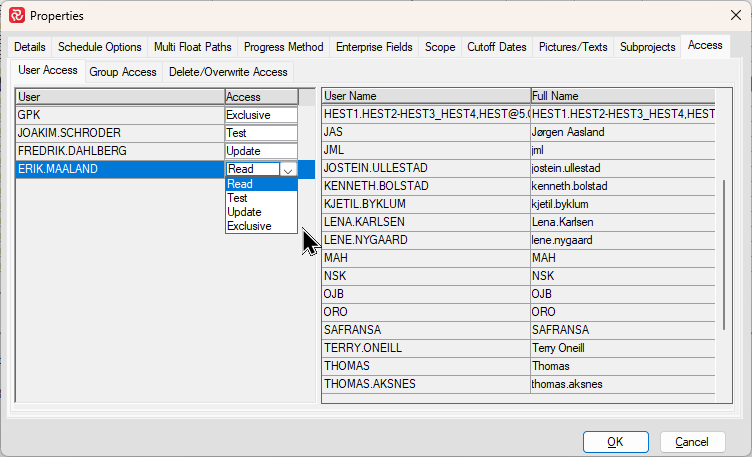Screen dimensions: 752x457
Task: Open the Access dropdown for ERIK.MAALAND
Action: [288, 170]
